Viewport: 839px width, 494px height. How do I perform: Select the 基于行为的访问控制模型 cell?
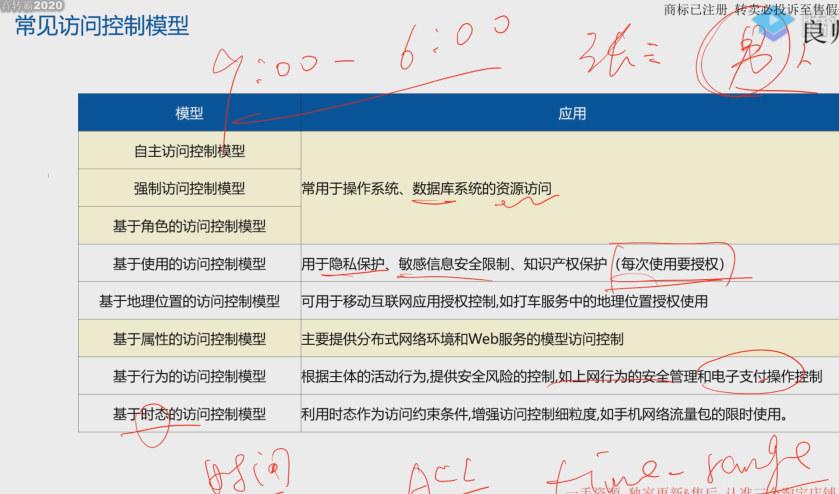[189, 376]
